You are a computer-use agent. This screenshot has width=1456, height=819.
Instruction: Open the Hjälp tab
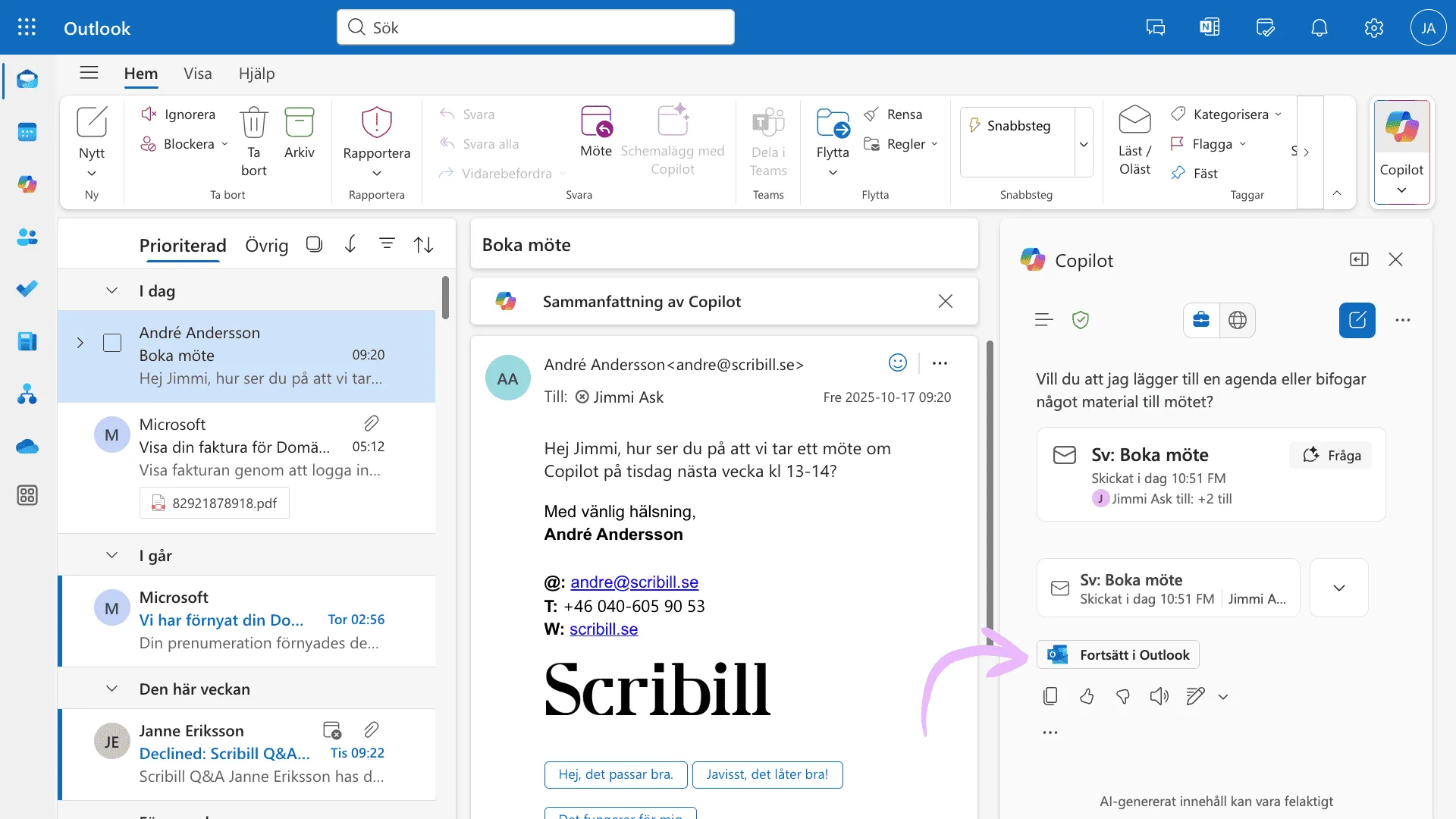pyautogui.click(x=256, y=74)
